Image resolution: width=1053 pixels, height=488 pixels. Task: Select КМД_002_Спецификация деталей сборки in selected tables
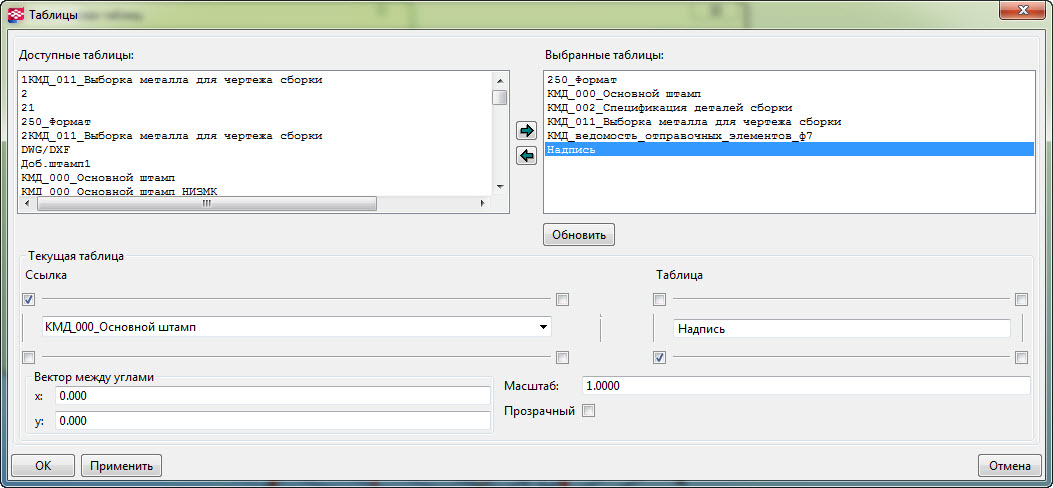[x=669, y=107]
